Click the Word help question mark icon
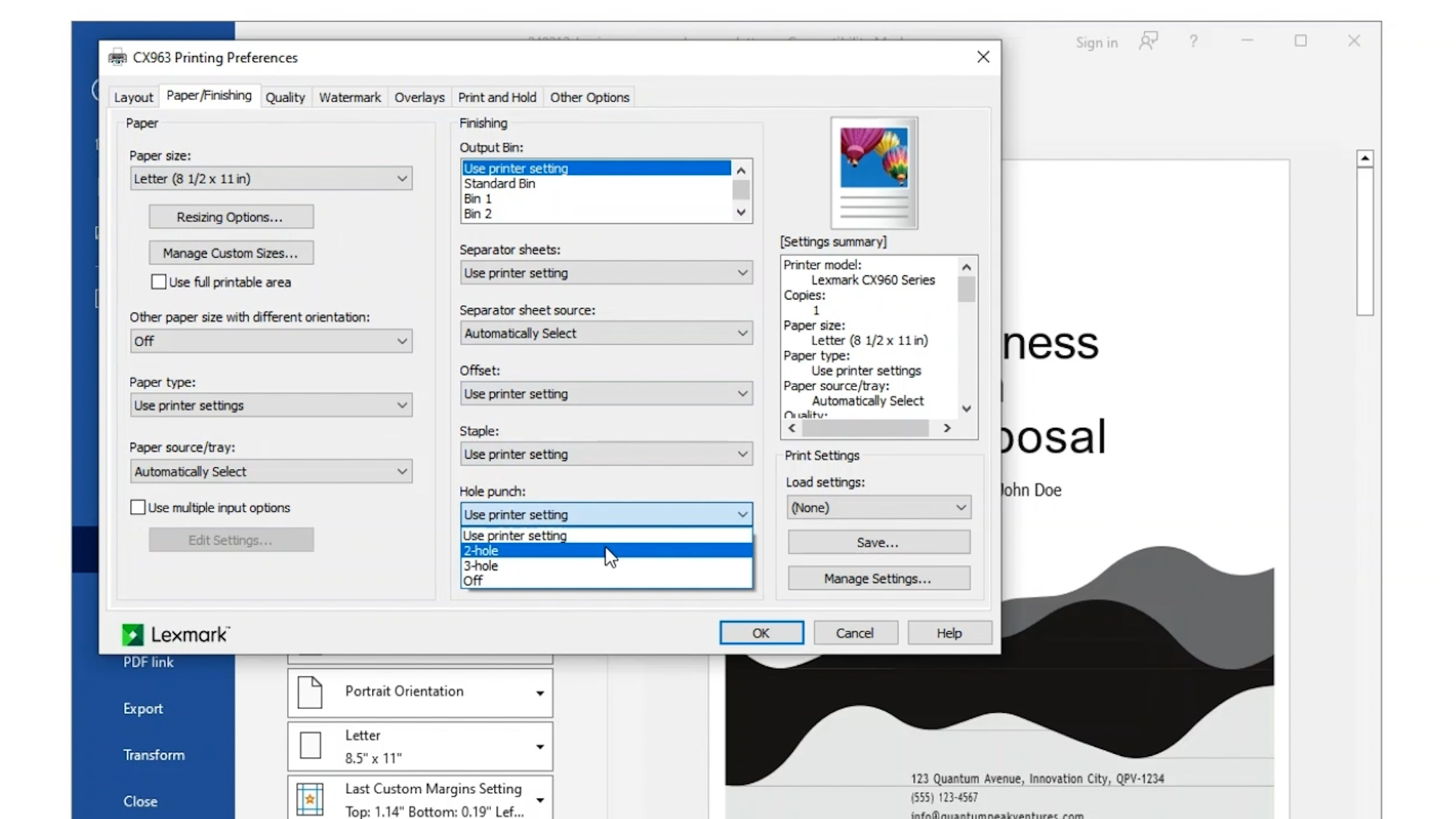Screen dimensions: 1456x819 (x=1193, y=41)
